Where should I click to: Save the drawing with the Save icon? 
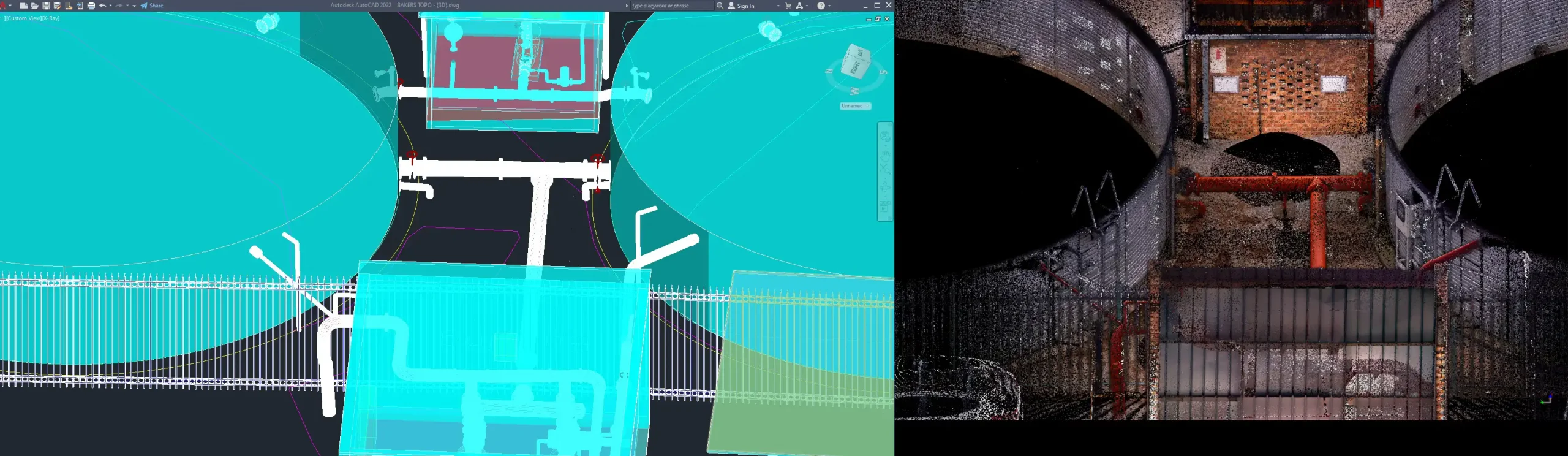pyautogui.click(x=46, y=6)
